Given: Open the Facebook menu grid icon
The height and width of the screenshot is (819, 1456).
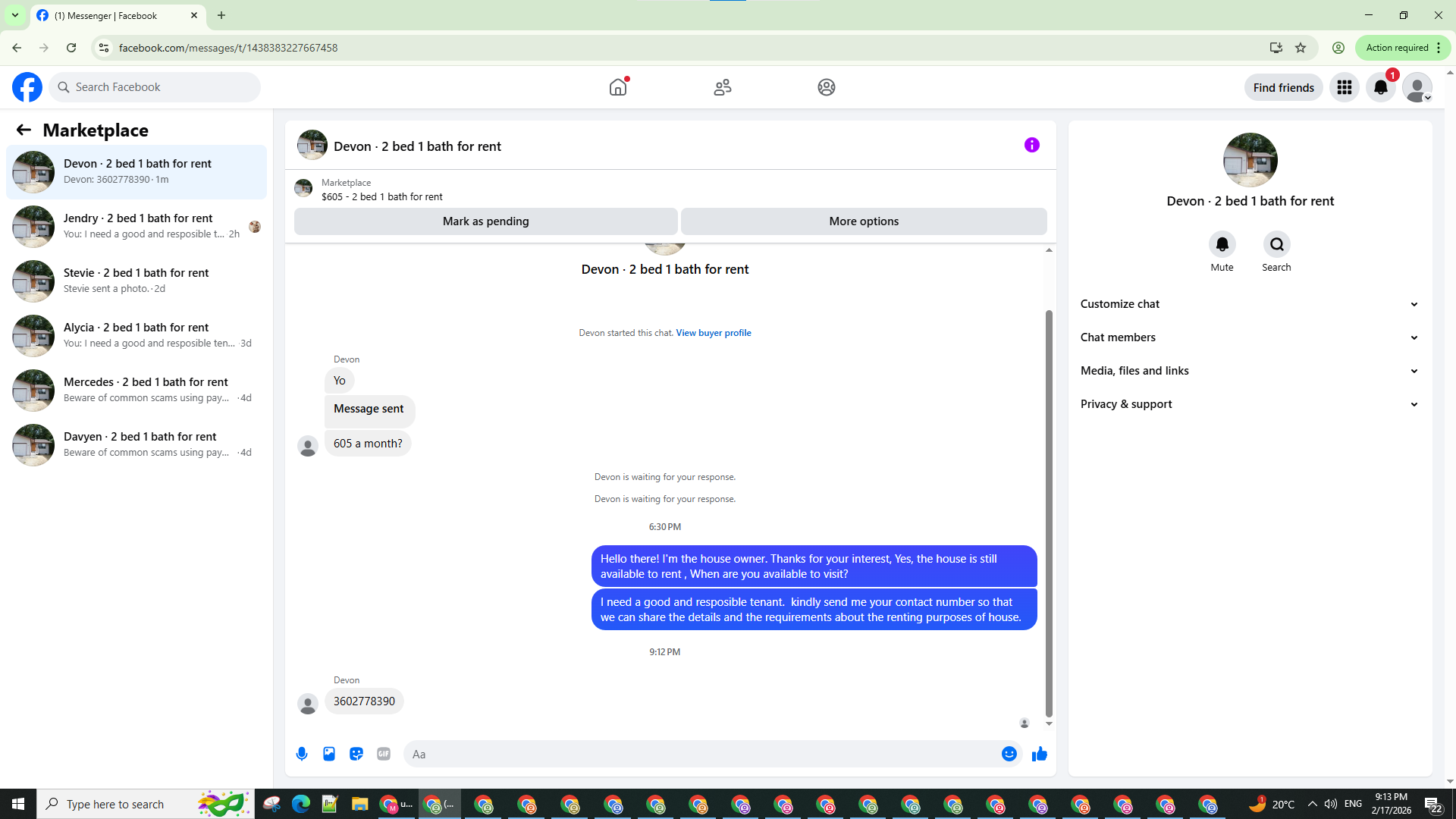Looking at the screenshot, I should click(1344, 87).
